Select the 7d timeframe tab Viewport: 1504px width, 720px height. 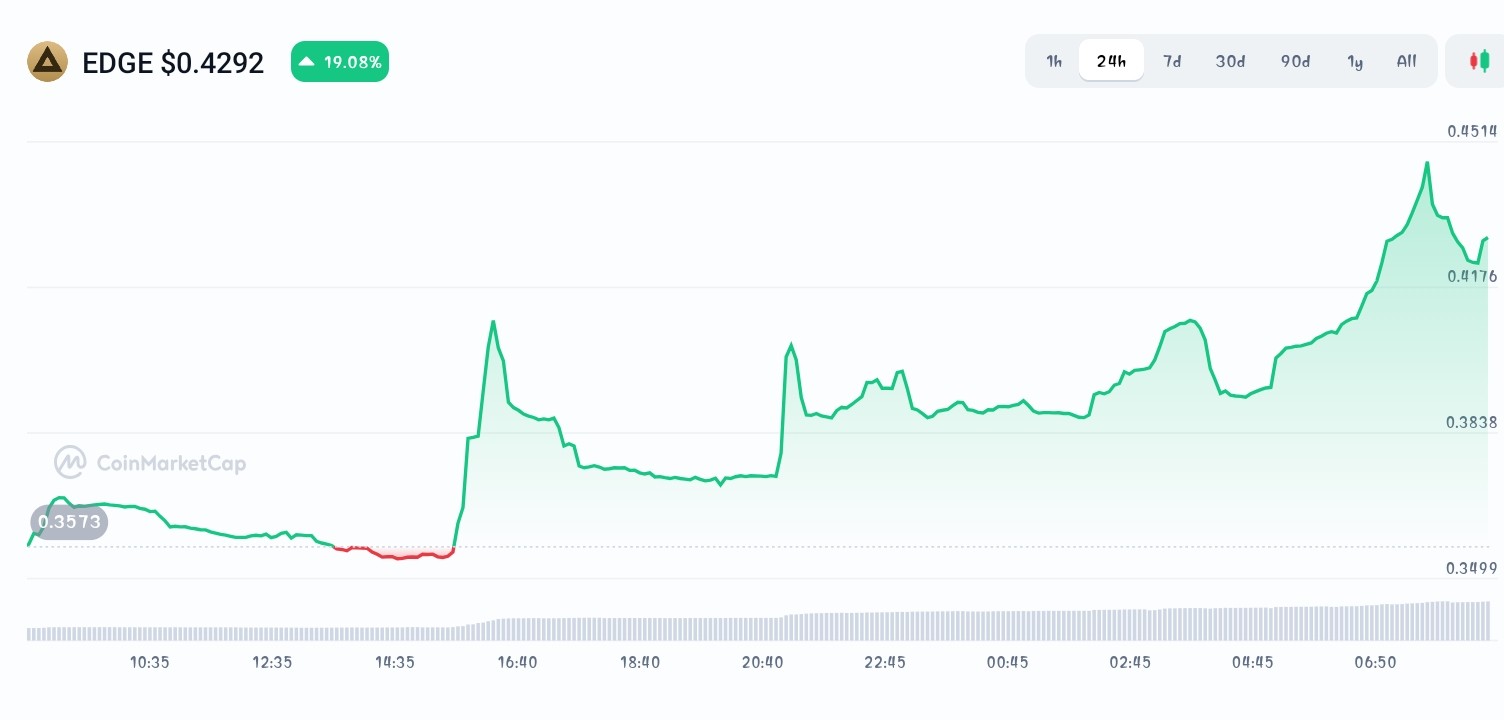tap(1172, 61)
